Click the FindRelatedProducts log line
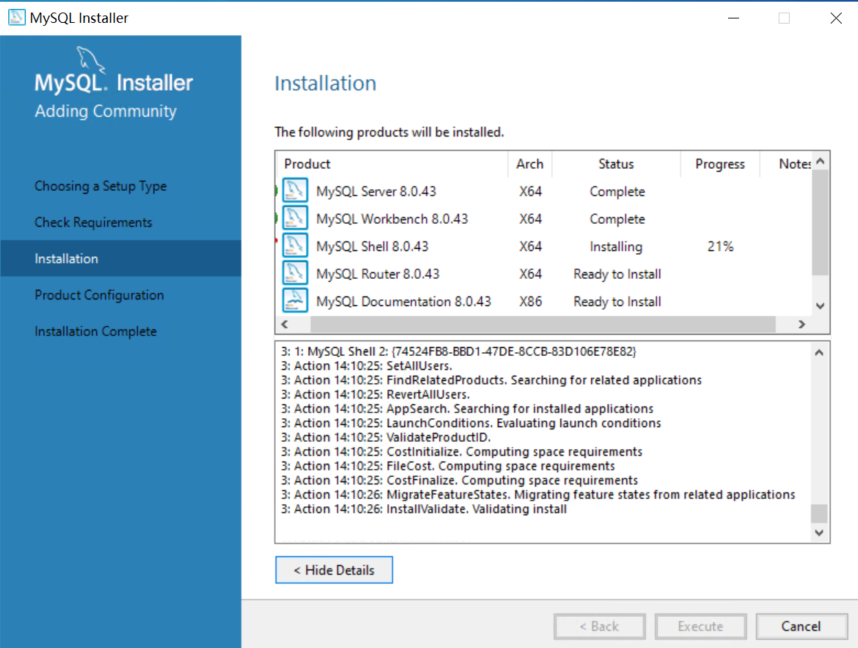The image size is (858, 648). click(491, 380)
